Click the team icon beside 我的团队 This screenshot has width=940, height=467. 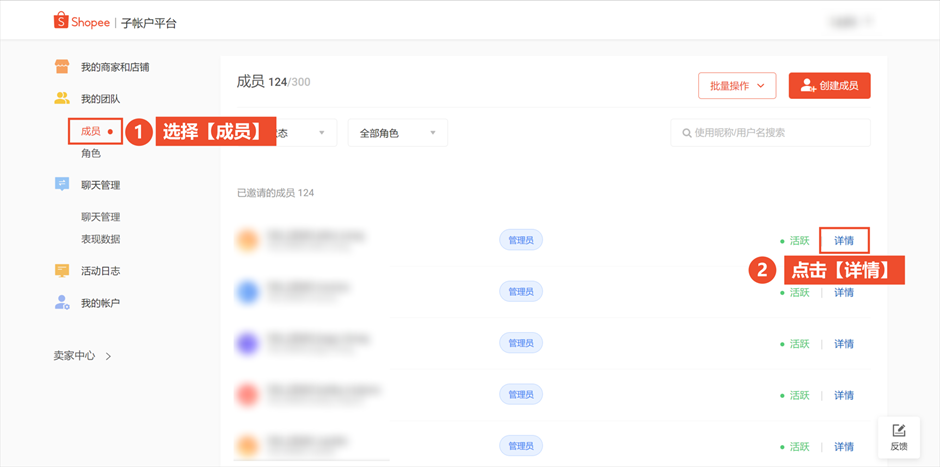(62, 98)
